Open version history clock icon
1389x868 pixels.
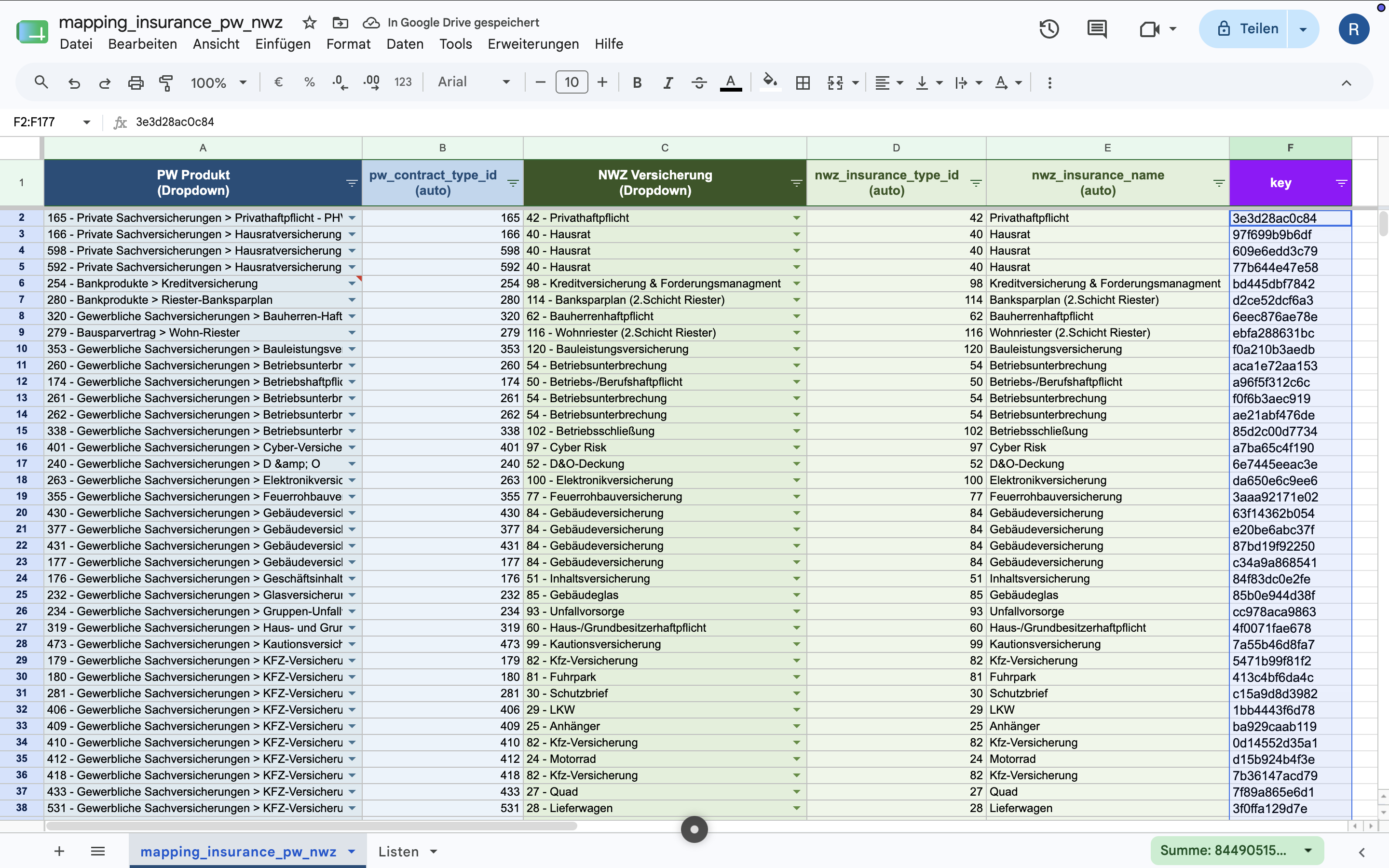pyautogui.click(x=1049, y=29)
